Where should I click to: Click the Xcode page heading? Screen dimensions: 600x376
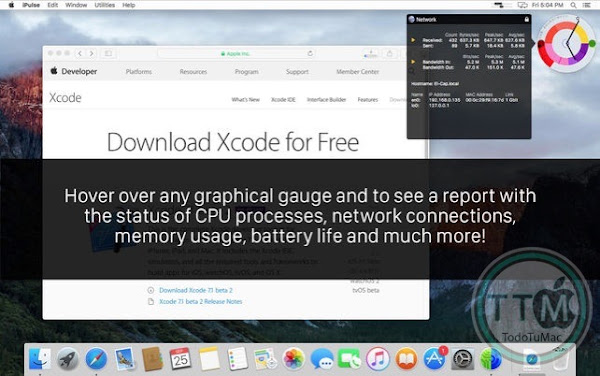(65, 98)
